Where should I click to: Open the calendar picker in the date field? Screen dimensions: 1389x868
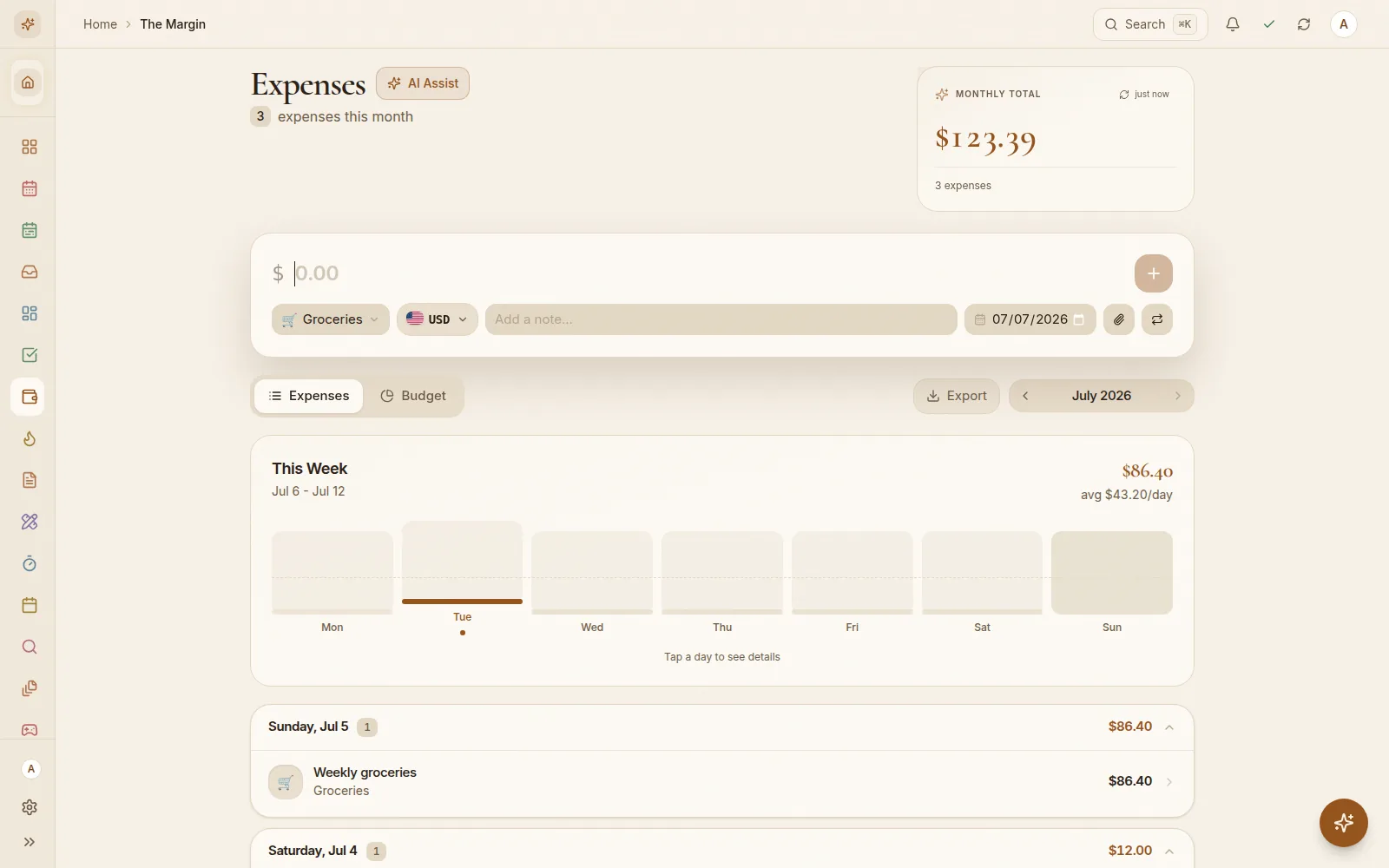1079,319
